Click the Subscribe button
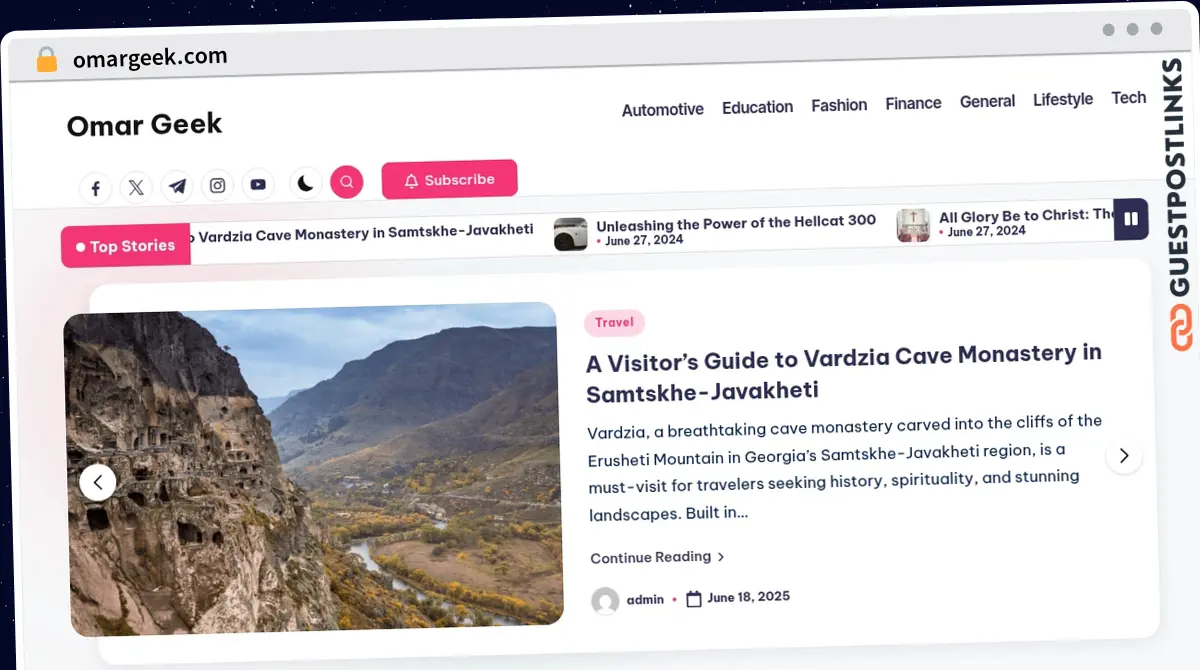1200x670 pixels. [x=450, y=180]
